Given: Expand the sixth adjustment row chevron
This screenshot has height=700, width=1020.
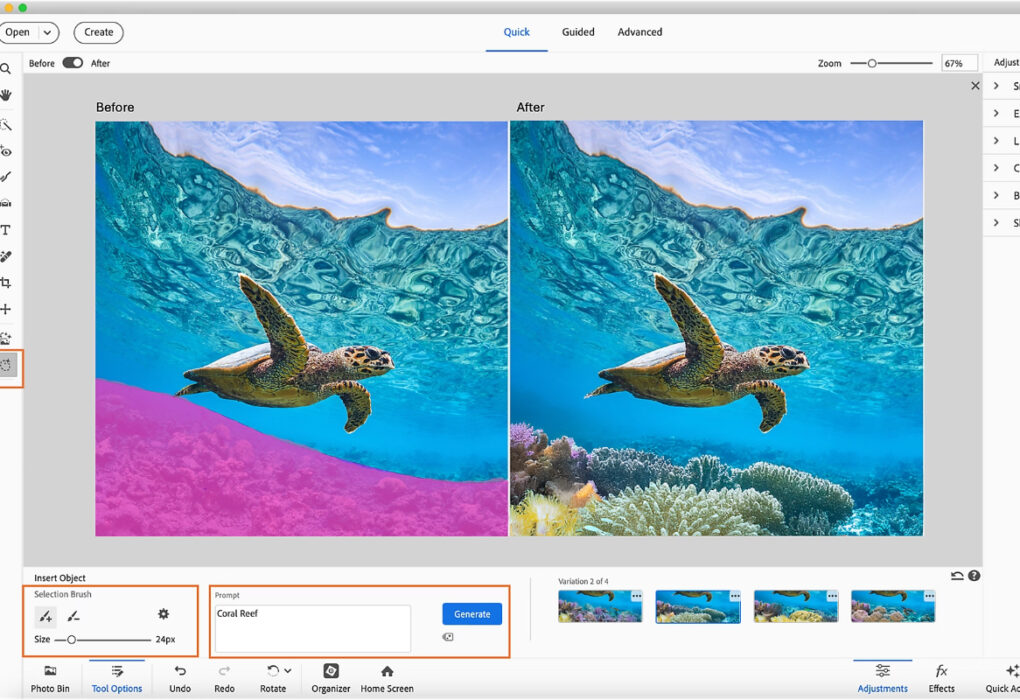Looking at the screenshot, I should point(996,222).
